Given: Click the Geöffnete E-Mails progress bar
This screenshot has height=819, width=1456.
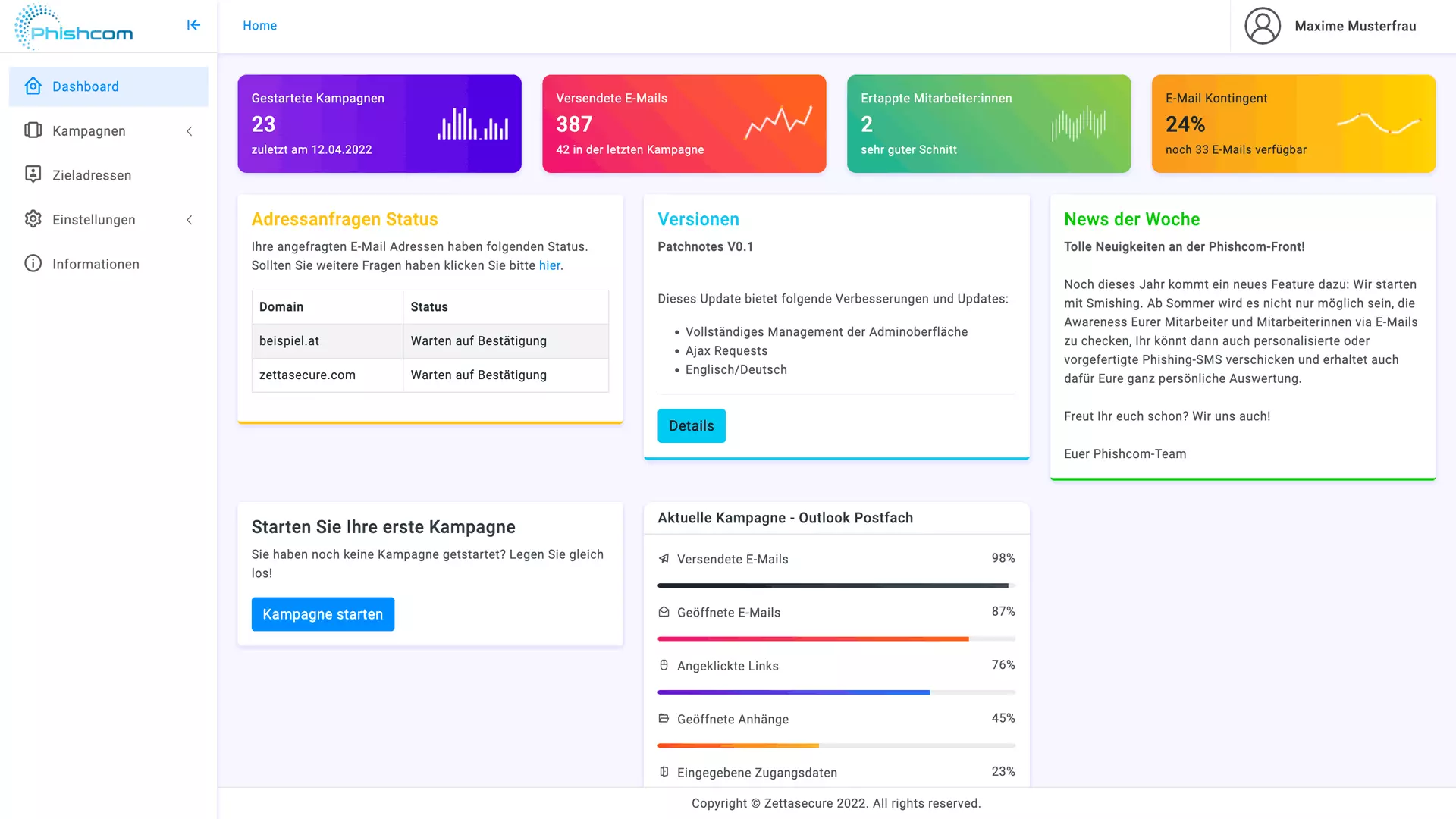Looking at the screenshot, I should [x=836, y=639].
